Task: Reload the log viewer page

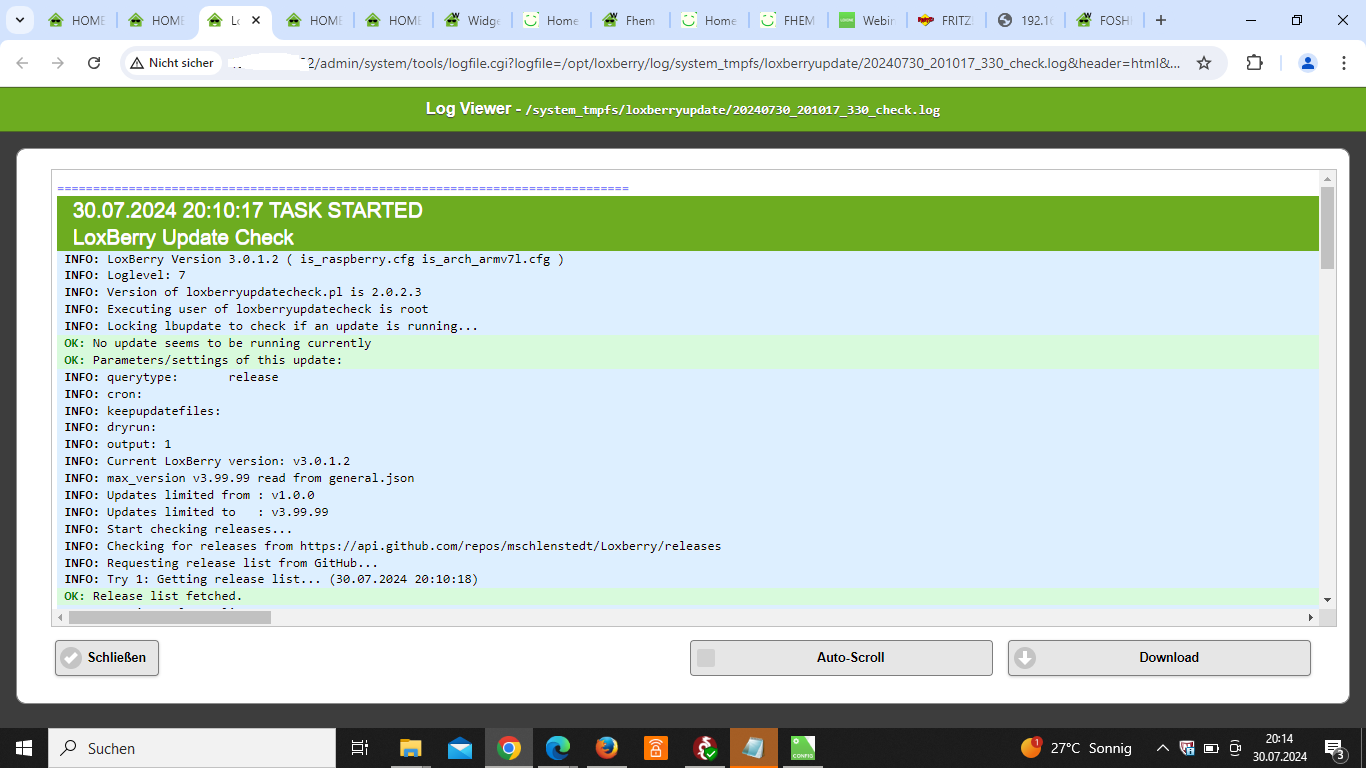Action: click(x=94, y=63)
